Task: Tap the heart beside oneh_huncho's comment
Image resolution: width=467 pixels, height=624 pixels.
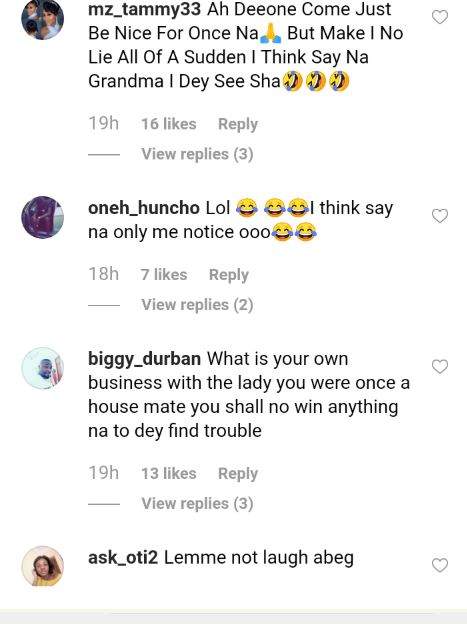Action: pos(440,216)
